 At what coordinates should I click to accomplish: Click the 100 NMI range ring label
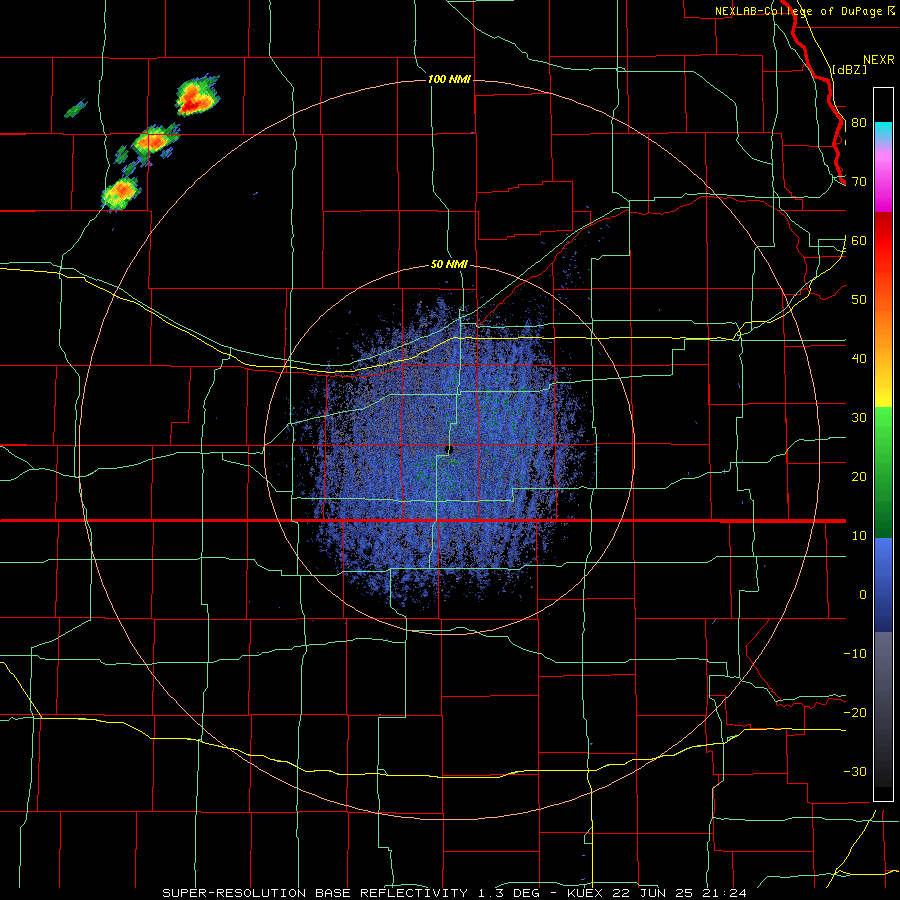tap(449, 79)
